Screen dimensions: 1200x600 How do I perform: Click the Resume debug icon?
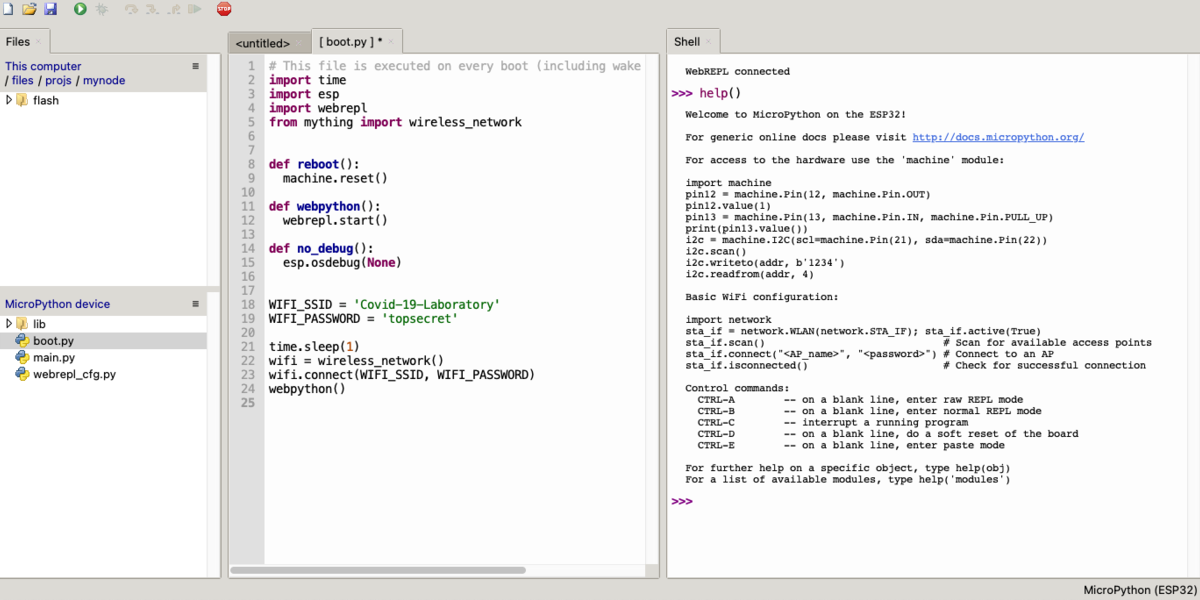194,9
